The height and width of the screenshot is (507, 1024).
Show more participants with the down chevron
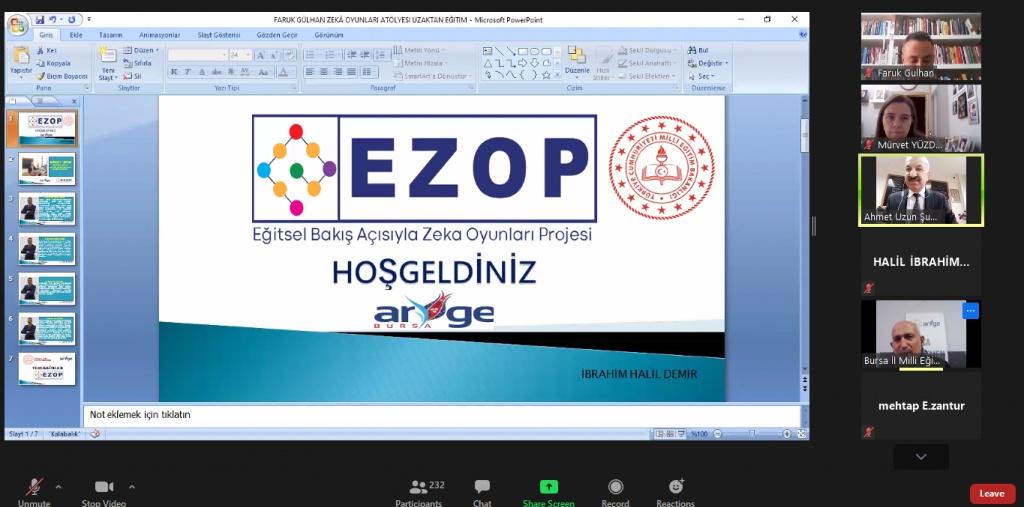pos(921,457)
